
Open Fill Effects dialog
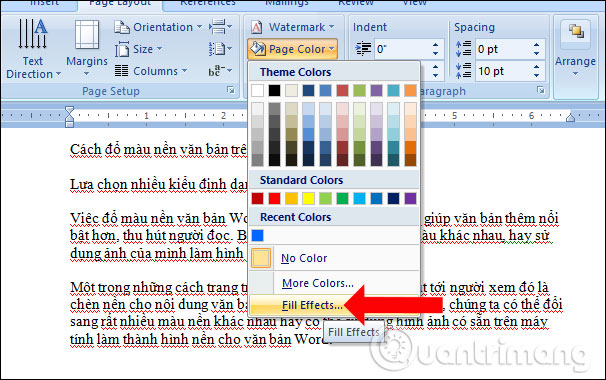[x=334, y=305]
